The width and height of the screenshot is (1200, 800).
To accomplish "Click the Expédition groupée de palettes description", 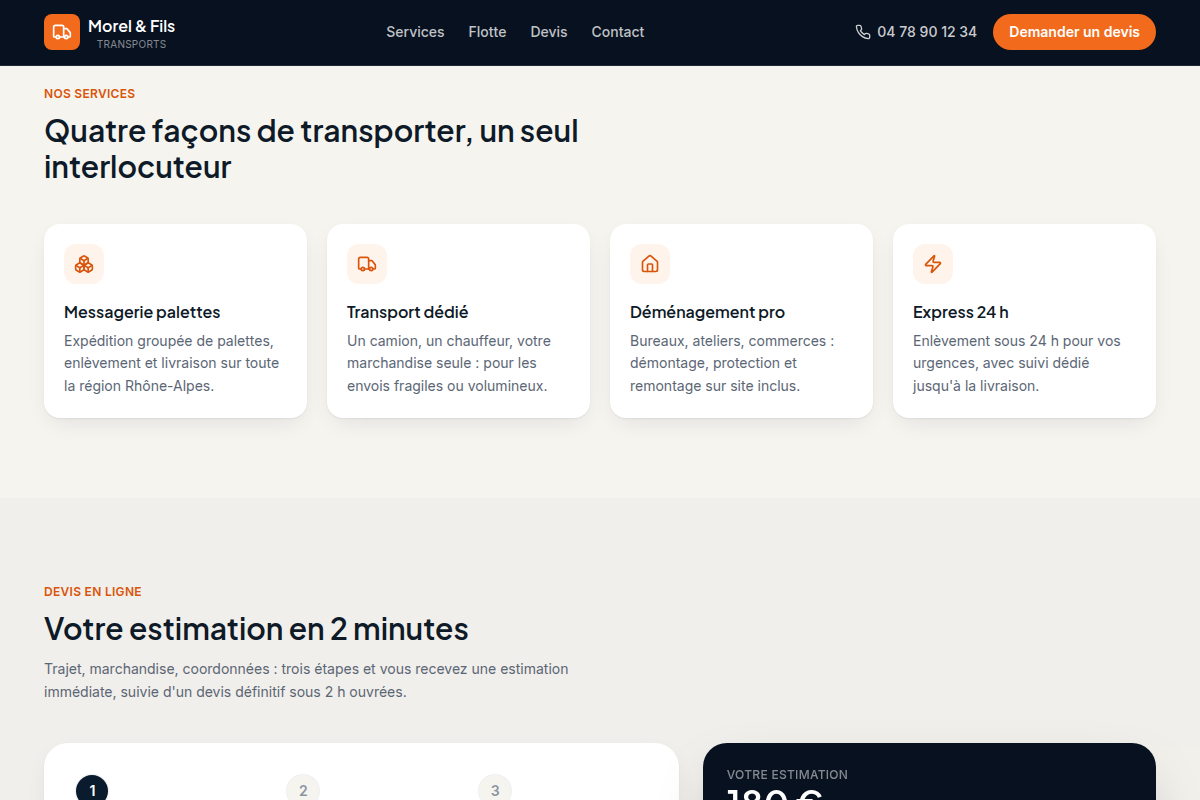I will point(172,363).
